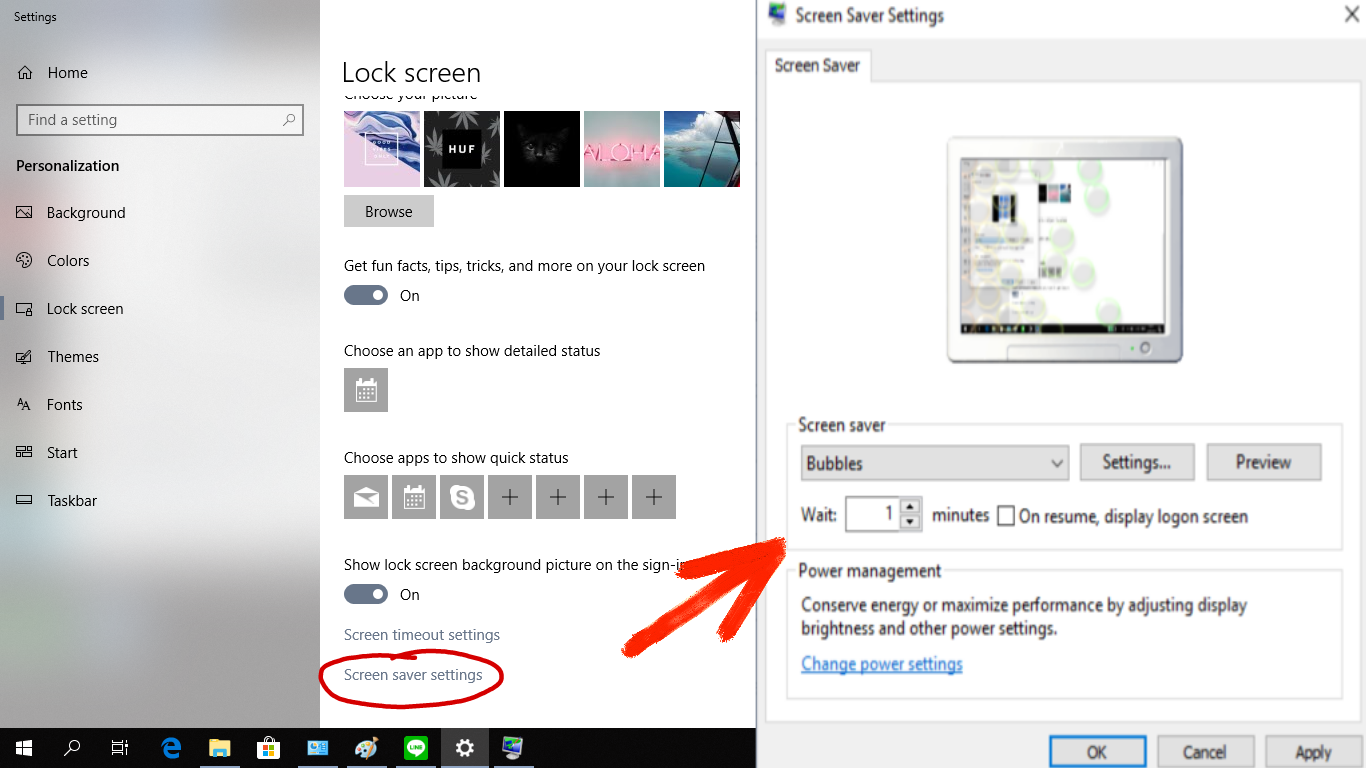Open Microsoft Edge from the taskbar
Image resolution: width=1366 pixels, height=768 pixels.
171,747
